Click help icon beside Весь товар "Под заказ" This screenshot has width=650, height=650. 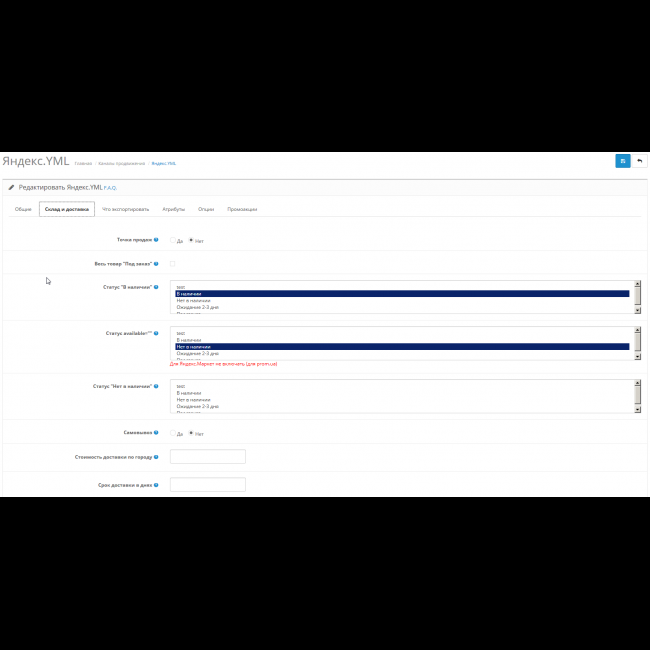(156, 264)
